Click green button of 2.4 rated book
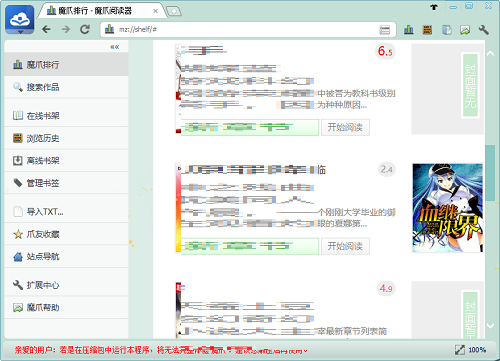500x361 pixels. 250,246
